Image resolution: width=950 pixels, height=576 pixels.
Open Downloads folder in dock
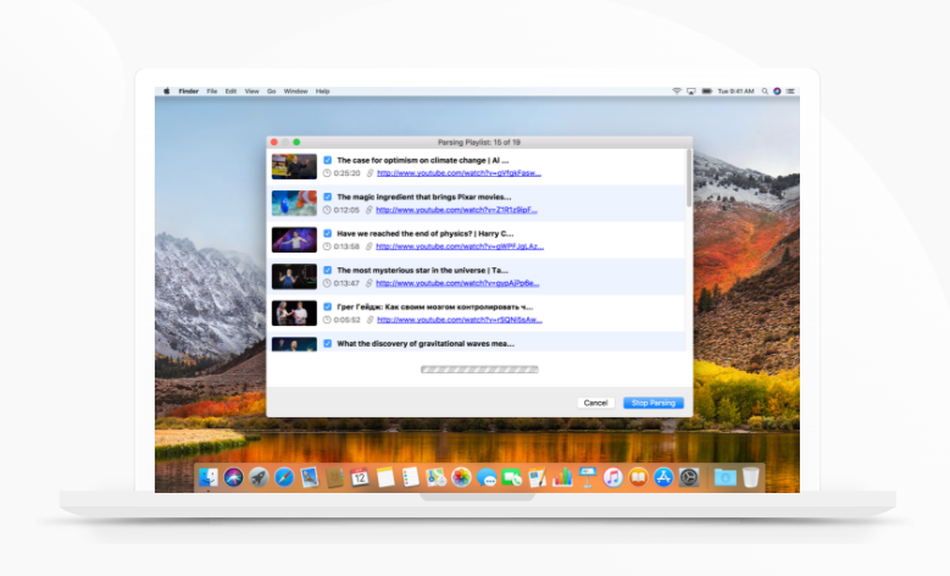point(725,478)
